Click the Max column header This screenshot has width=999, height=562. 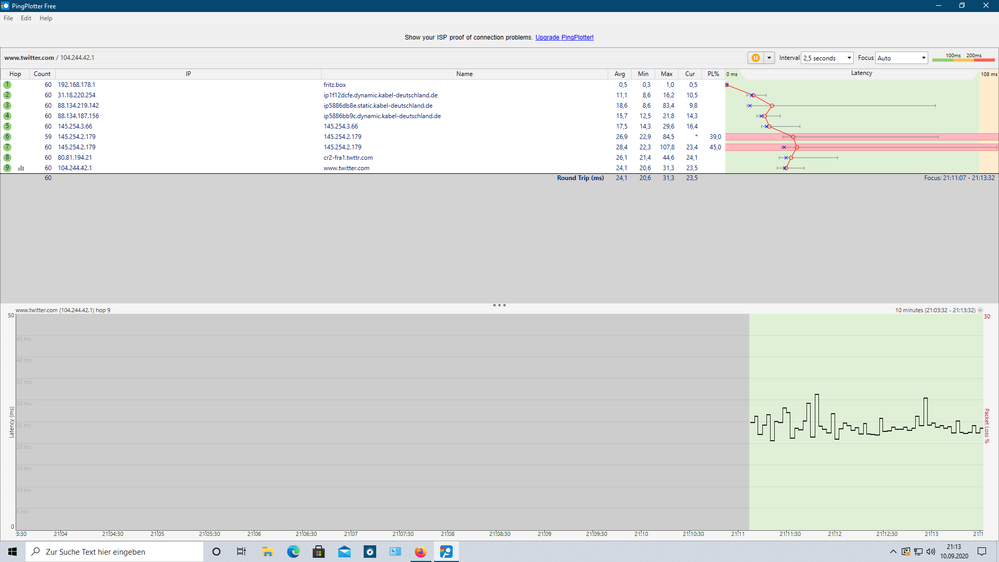click(666, 74)
